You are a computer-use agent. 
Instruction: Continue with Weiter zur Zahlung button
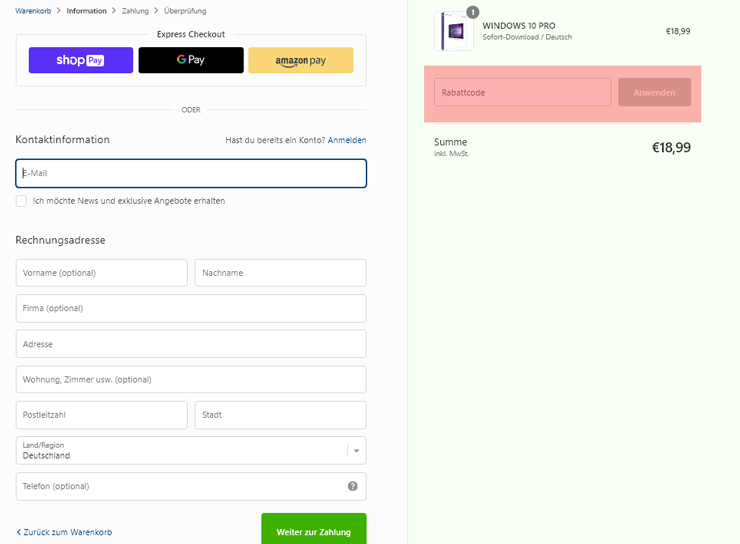point(314,530)
